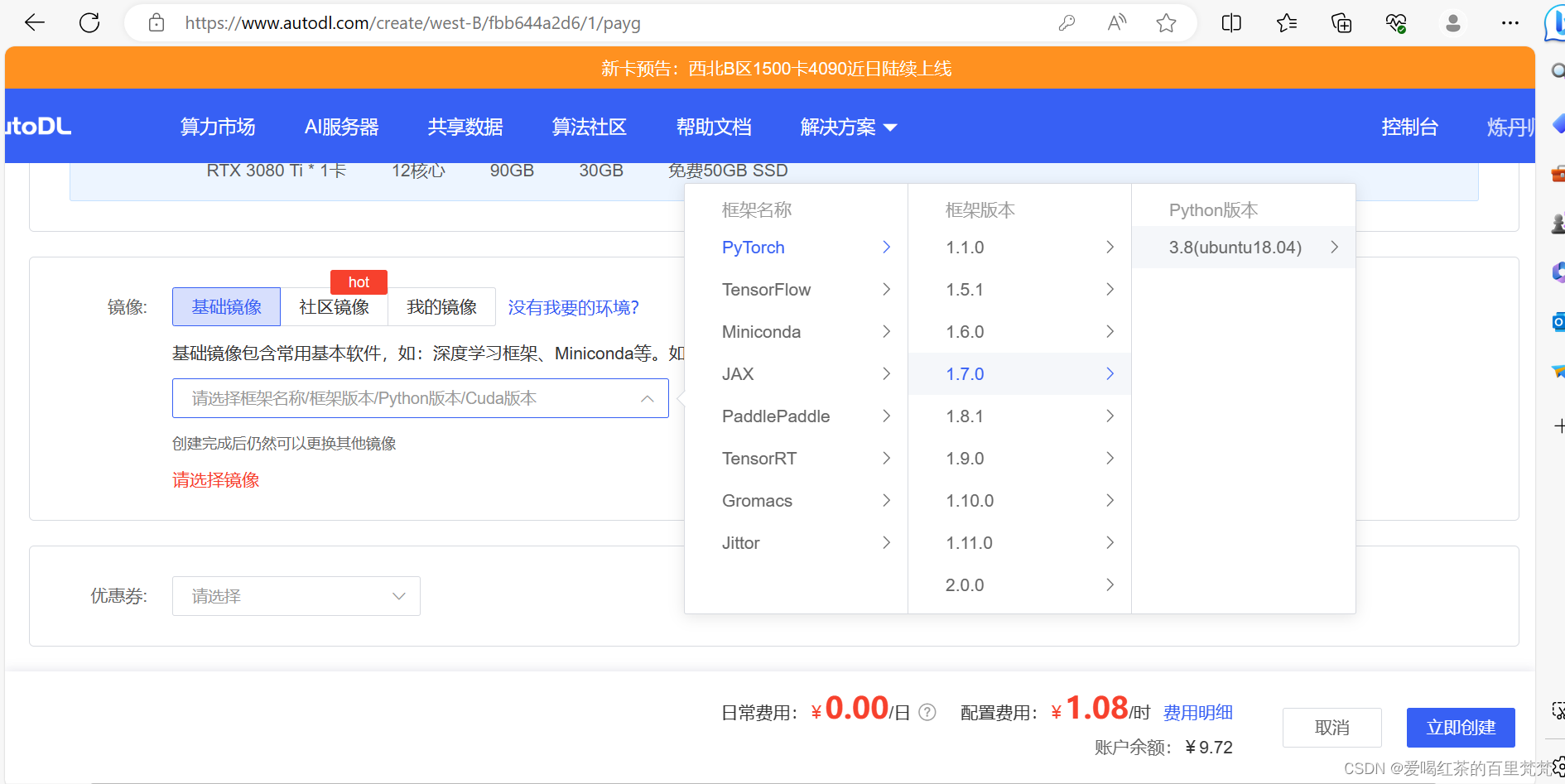1565x784 pixels.
Task: Select framework version 1.5.1
Action: (x=1020, y=290)
